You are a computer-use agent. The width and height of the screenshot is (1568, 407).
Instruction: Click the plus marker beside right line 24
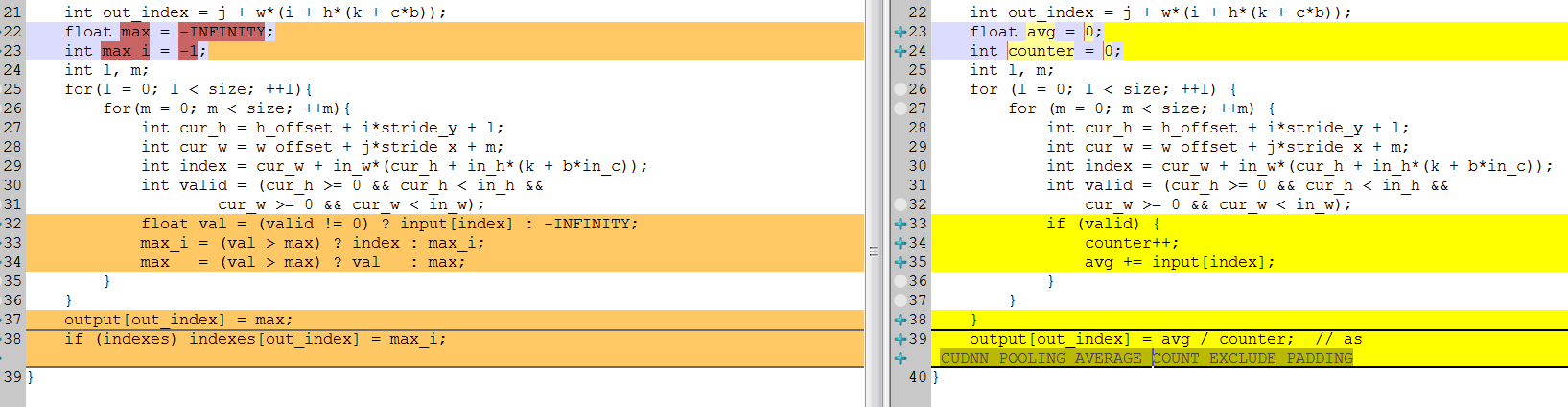pyautogui.click(x=901, y=51)
